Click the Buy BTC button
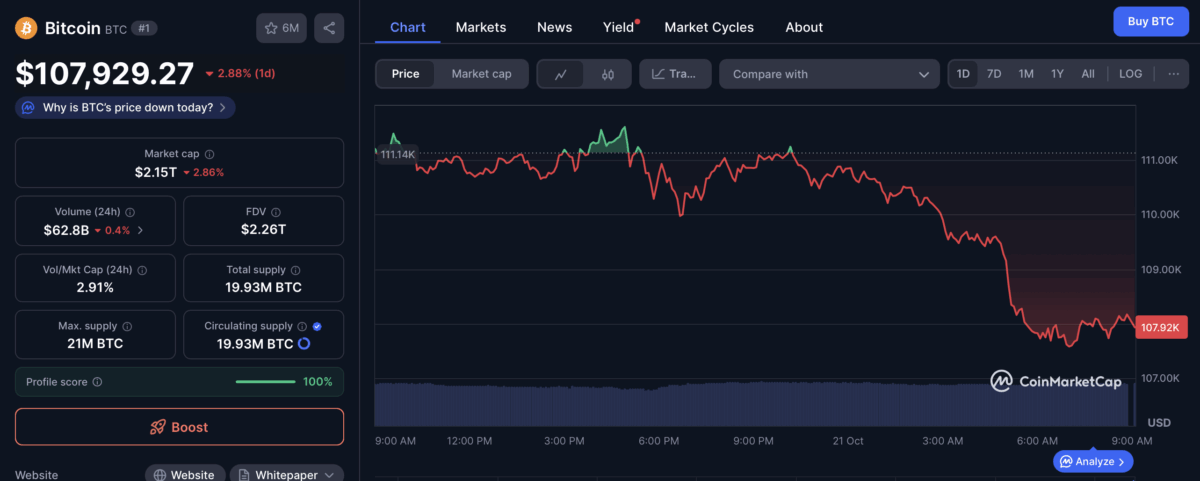1200x481 pixels. [x=1150, y=21]
